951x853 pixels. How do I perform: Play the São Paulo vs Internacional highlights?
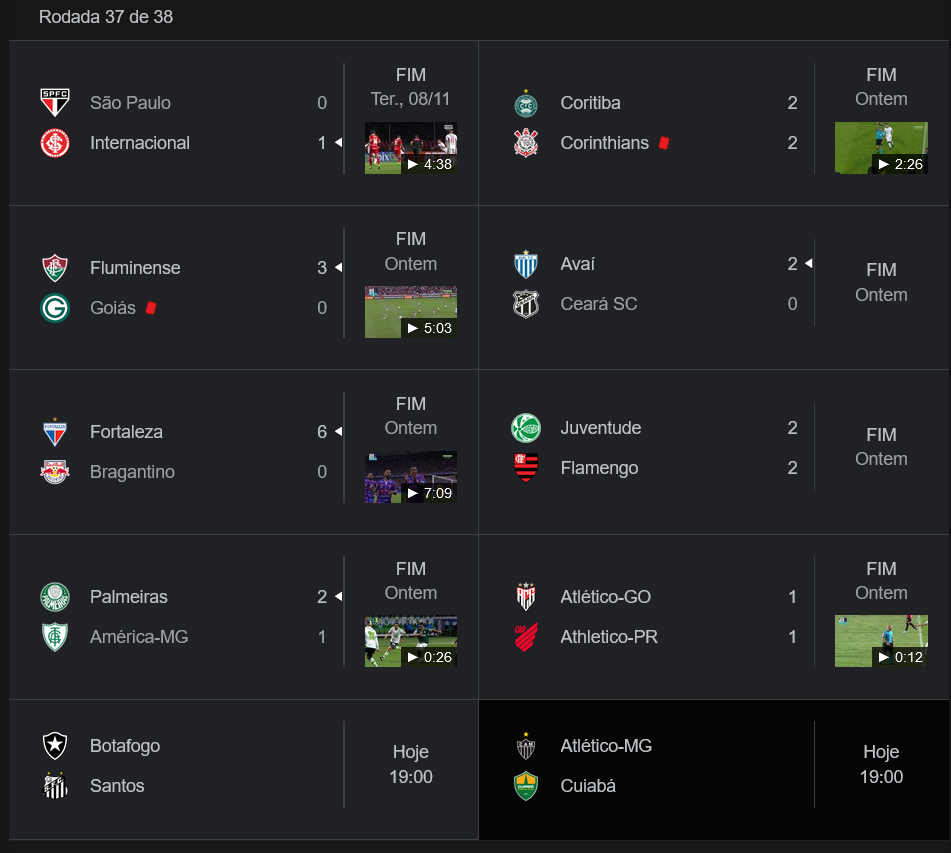pyautogui.click(x=411, y=148)
